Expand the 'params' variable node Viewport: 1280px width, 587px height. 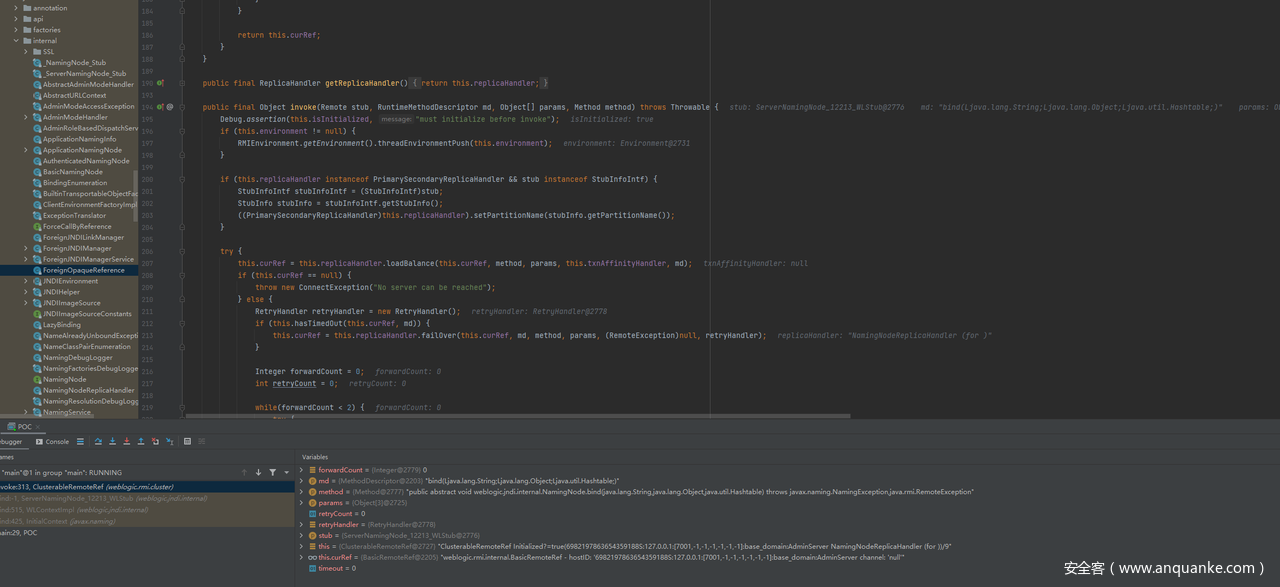[x=302, y=503]
